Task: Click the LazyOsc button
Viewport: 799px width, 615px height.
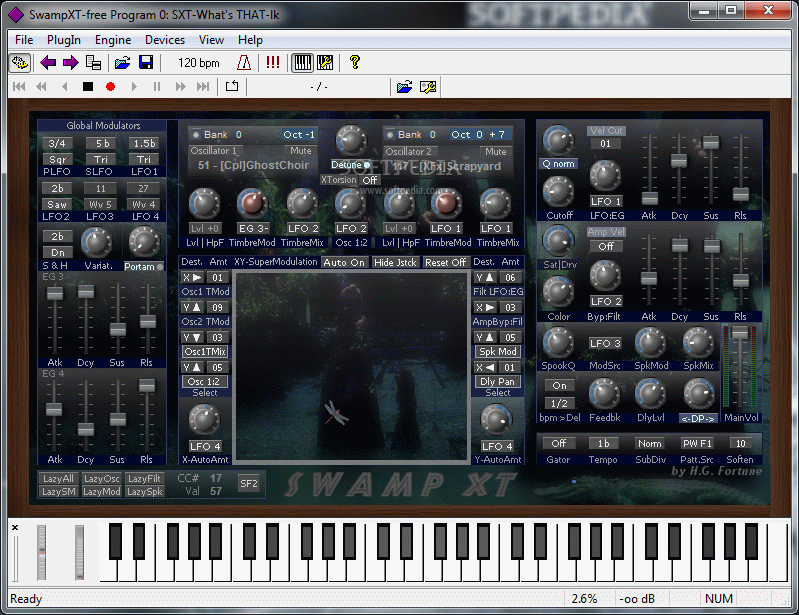Action: click(x=101, y=478)
